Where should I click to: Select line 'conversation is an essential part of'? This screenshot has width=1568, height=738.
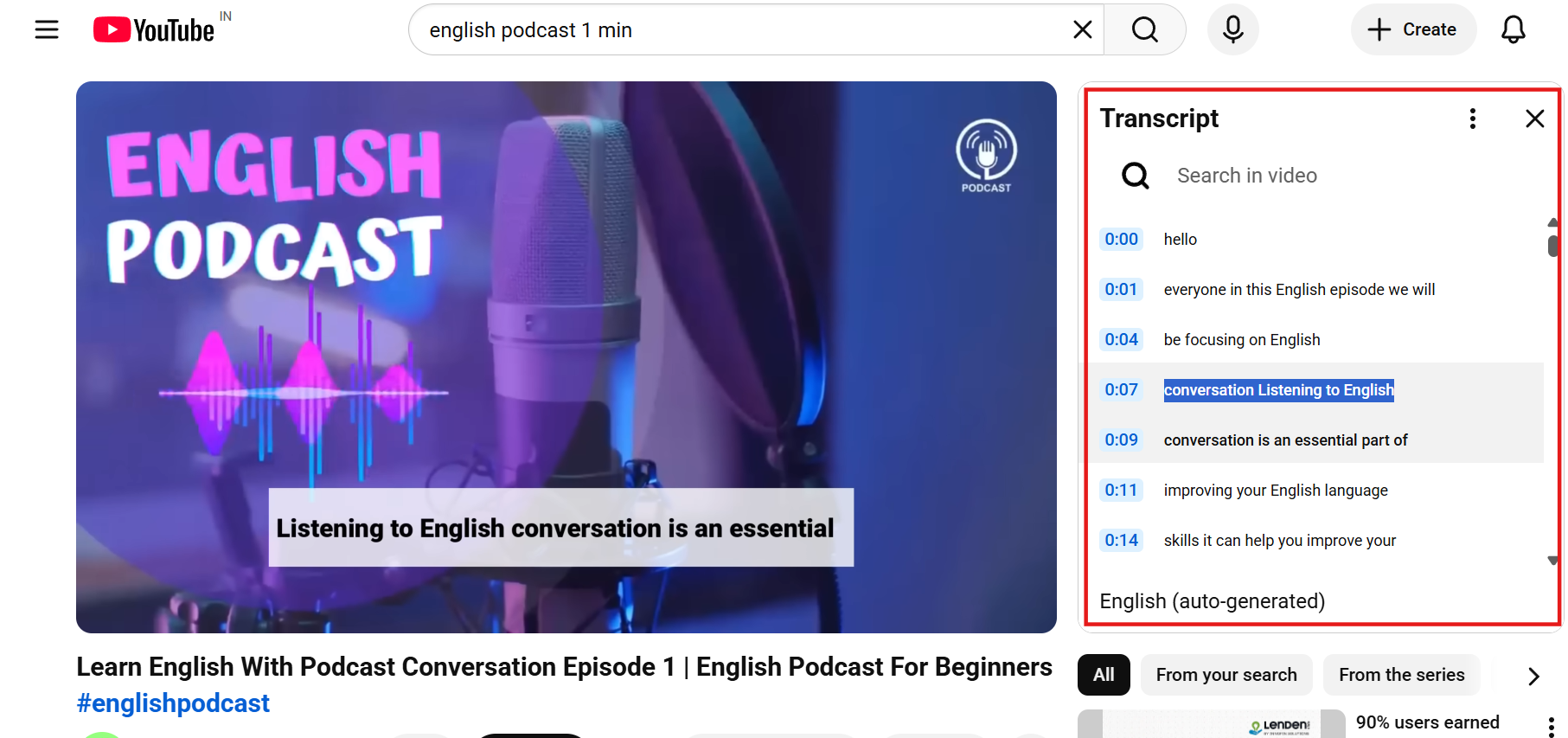coord(1286,440)
